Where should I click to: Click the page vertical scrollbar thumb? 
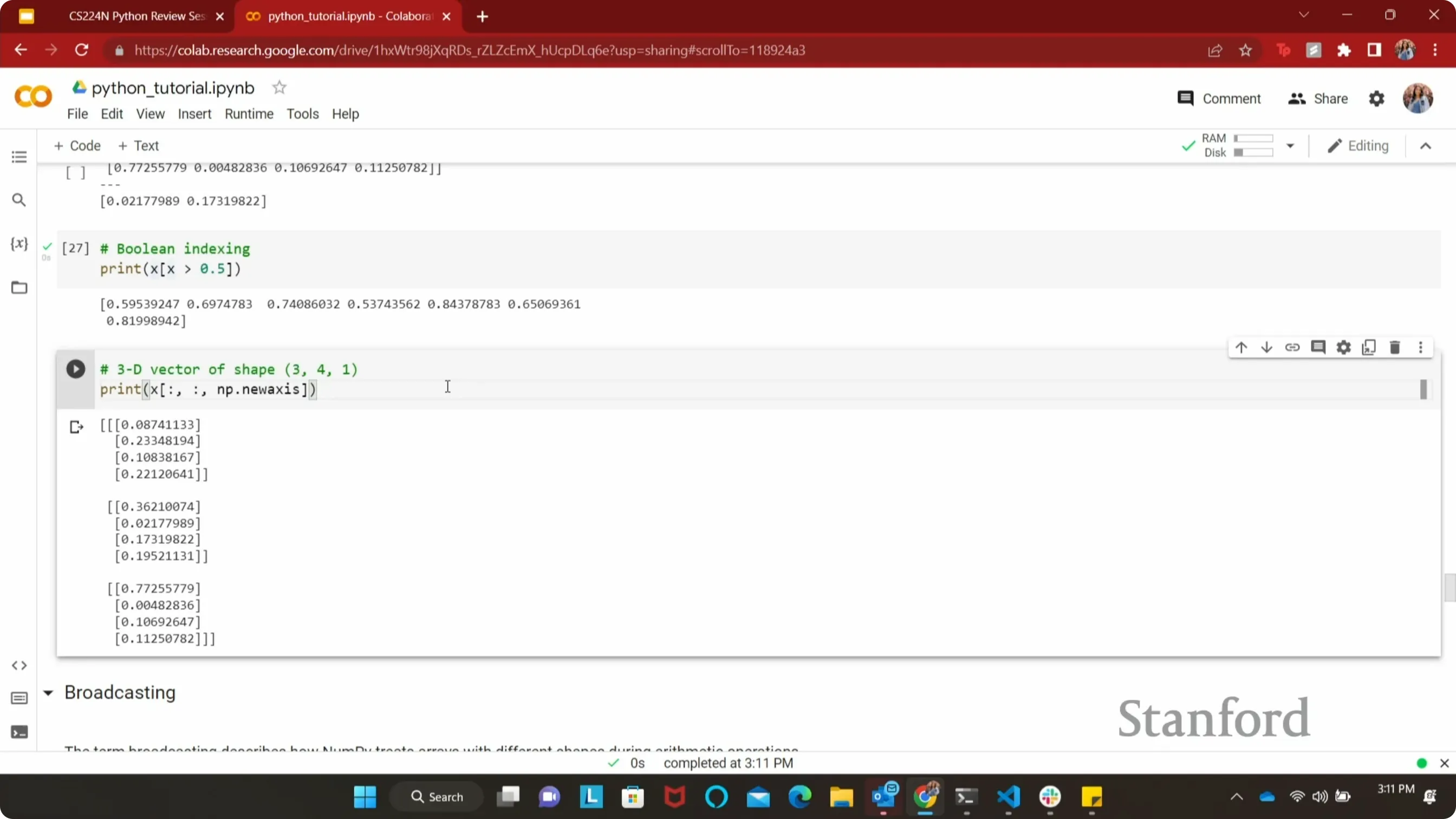(1450, 588)
